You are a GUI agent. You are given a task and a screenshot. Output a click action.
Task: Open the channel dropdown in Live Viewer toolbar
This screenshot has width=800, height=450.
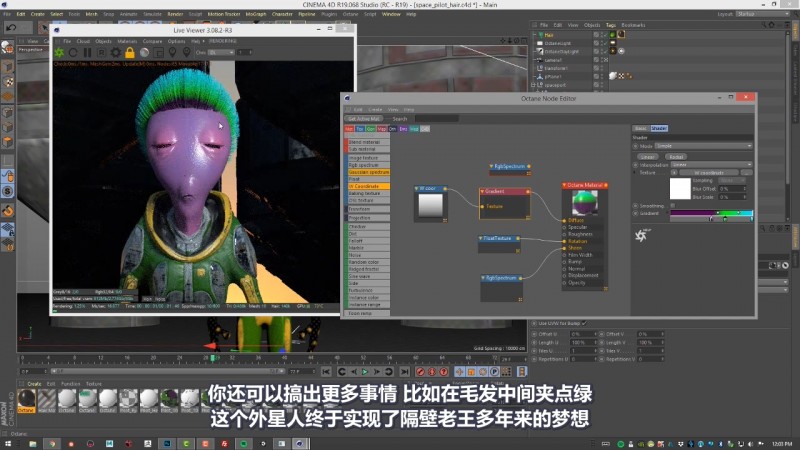[x=221, y=53]
